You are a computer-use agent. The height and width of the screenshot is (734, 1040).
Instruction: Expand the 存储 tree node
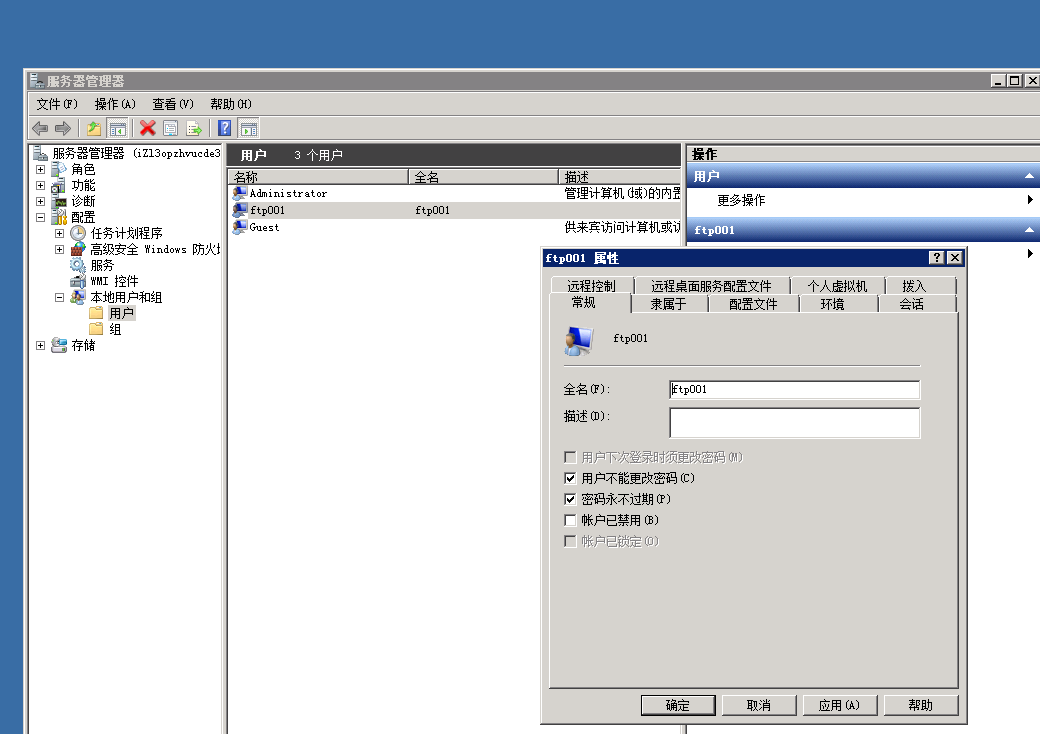(x=41, y=345)
